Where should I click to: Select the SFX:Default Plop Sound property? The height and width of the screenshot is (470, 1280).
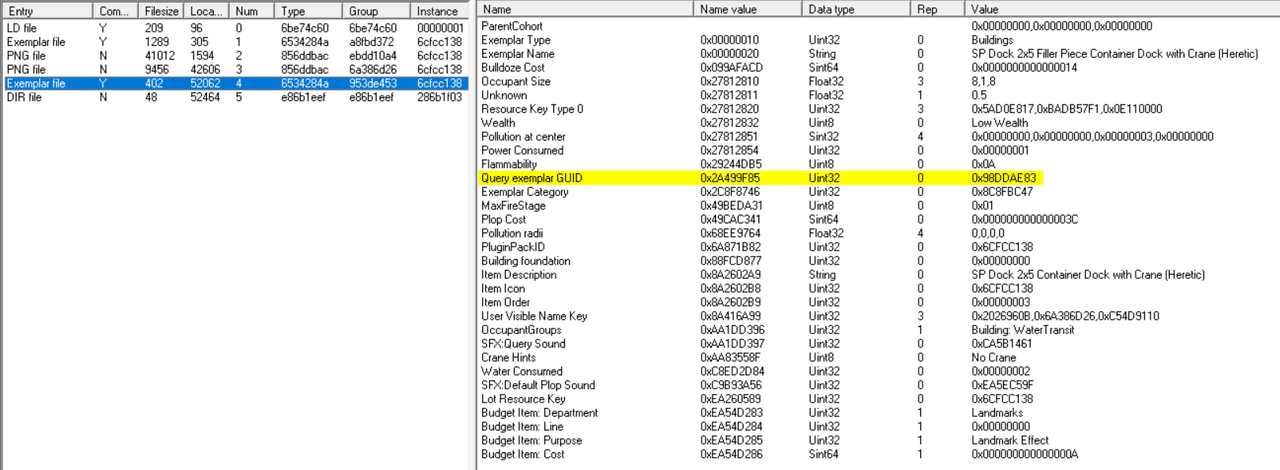coord(878,385)
